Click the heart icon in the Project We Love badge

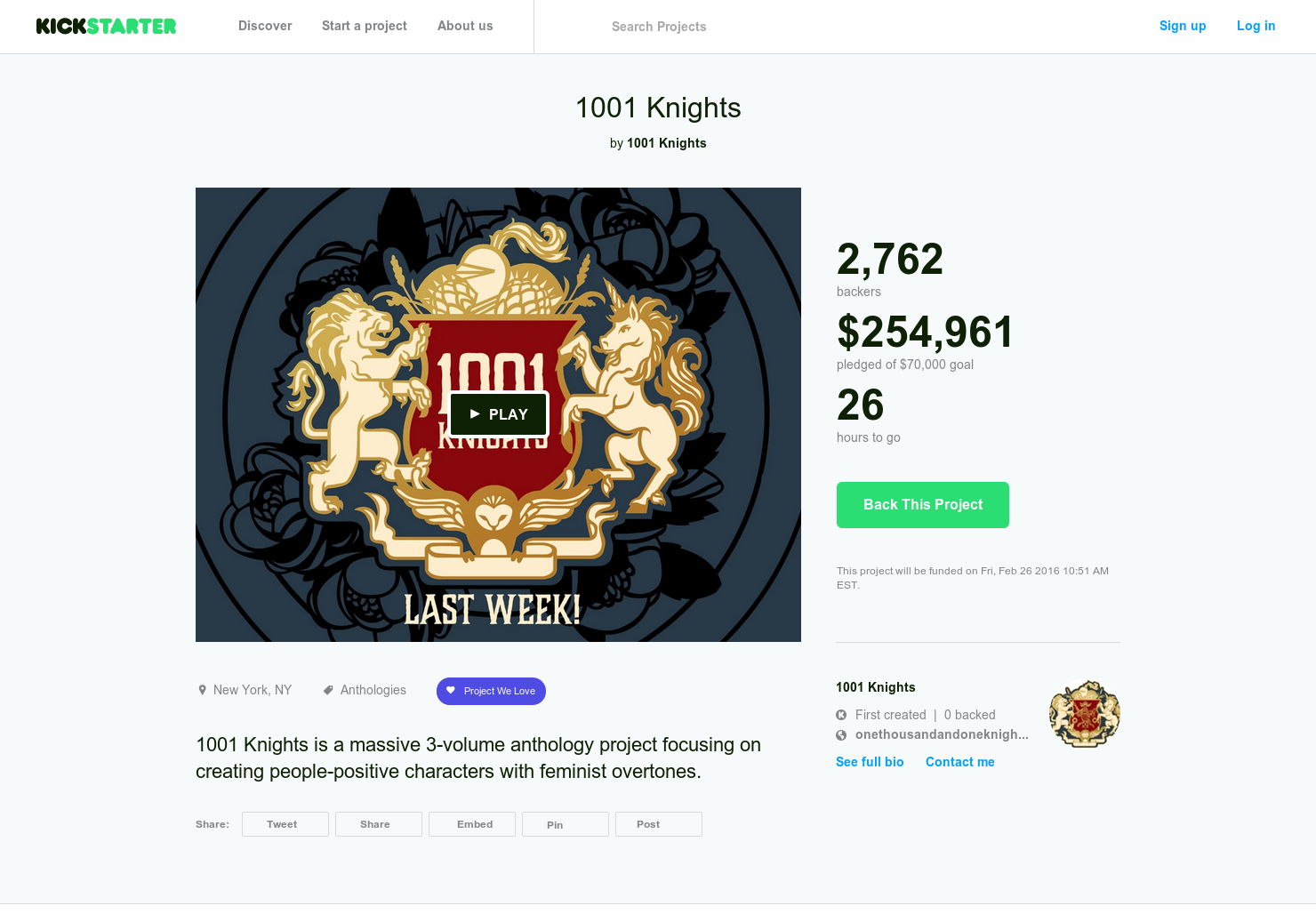tap(452, 690)
